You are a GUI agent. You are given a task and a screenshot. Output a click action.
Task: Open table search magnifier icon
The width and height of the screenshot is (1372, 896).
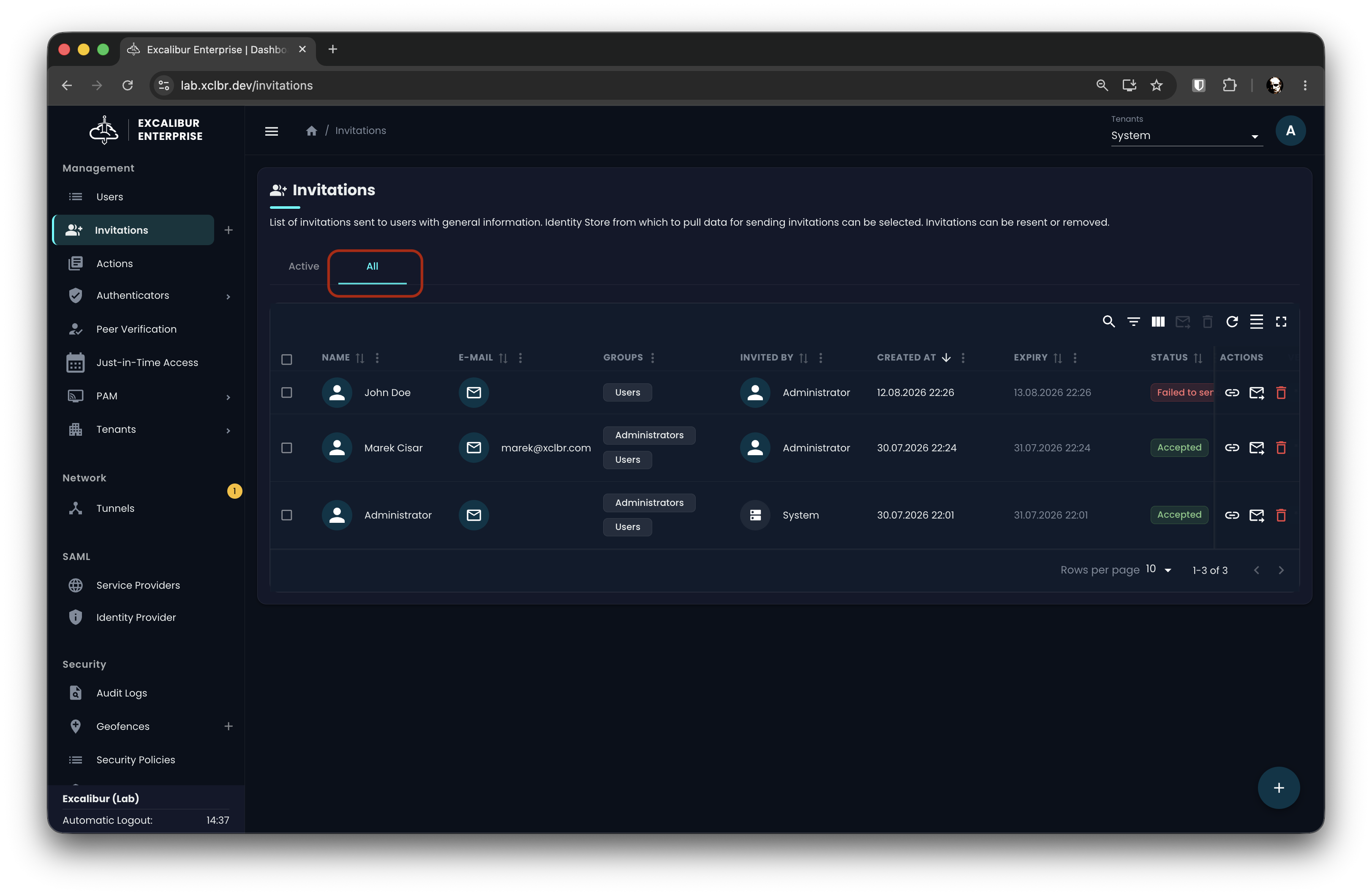point(1108,321)
